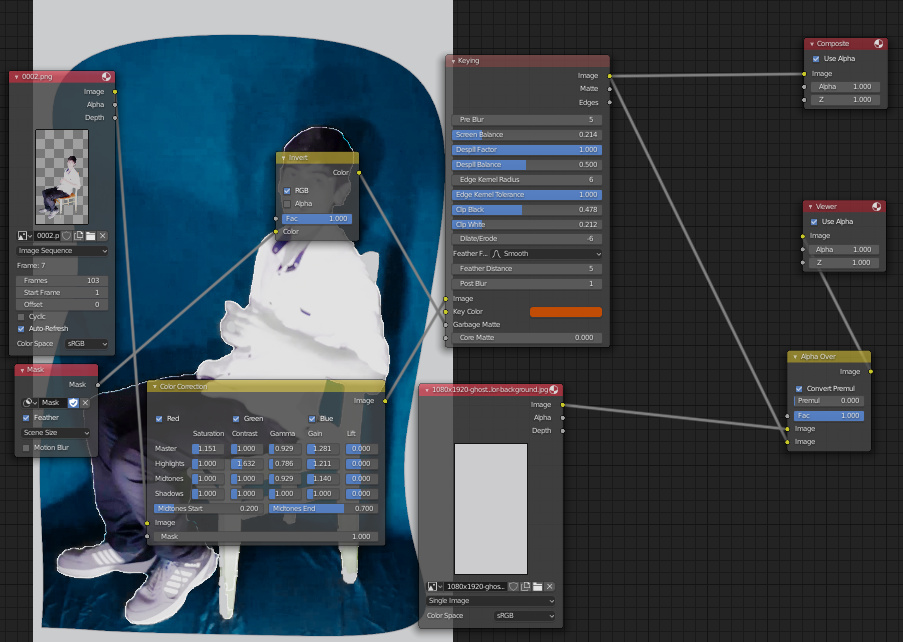903x642 pixels.
Task: Open image browser icon in 0002.png node
Action: pyautogui.click(x=24, y=236)
